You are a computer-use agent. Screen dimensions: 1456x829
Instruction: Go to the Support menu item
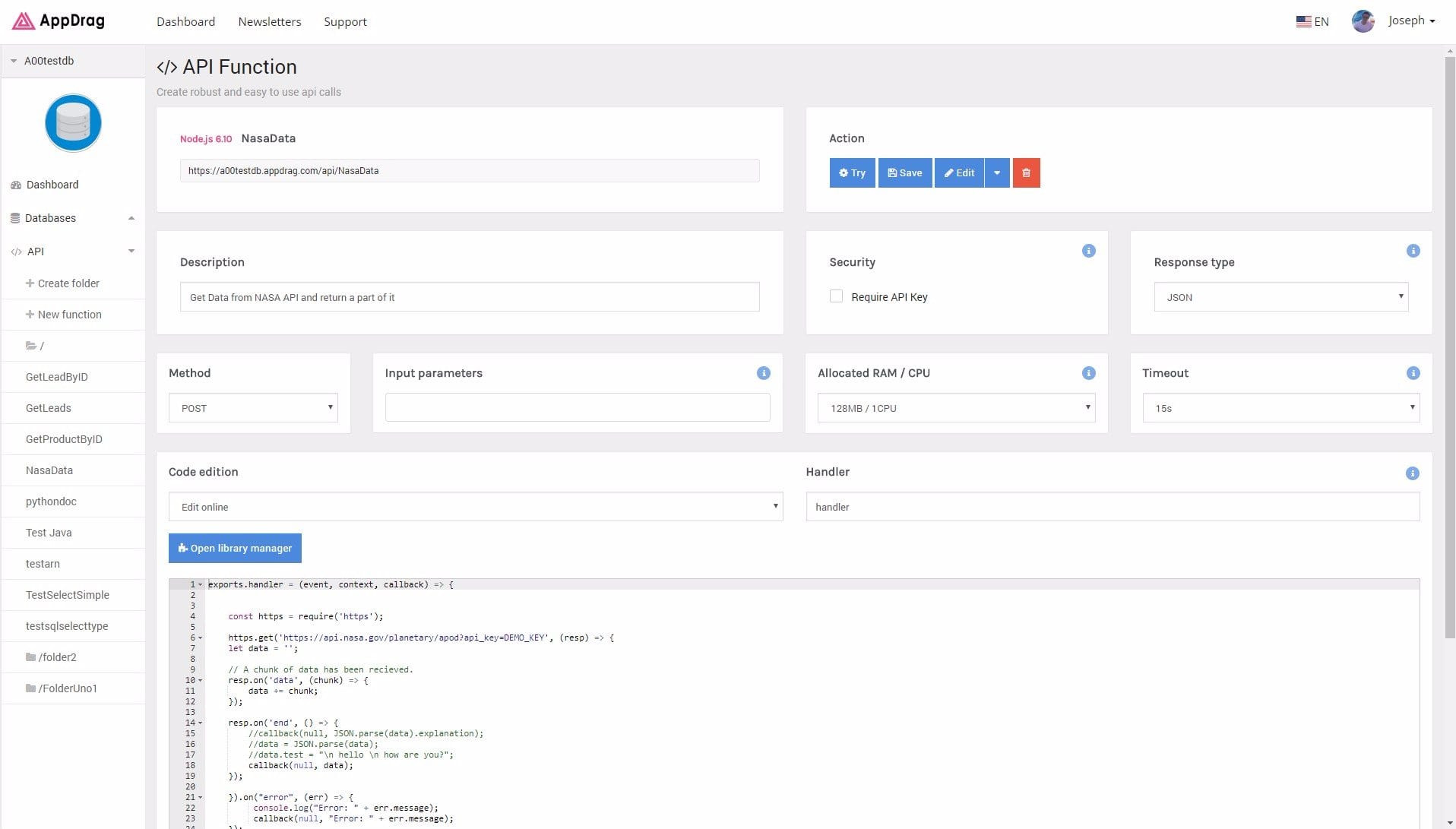coord(345,21)
